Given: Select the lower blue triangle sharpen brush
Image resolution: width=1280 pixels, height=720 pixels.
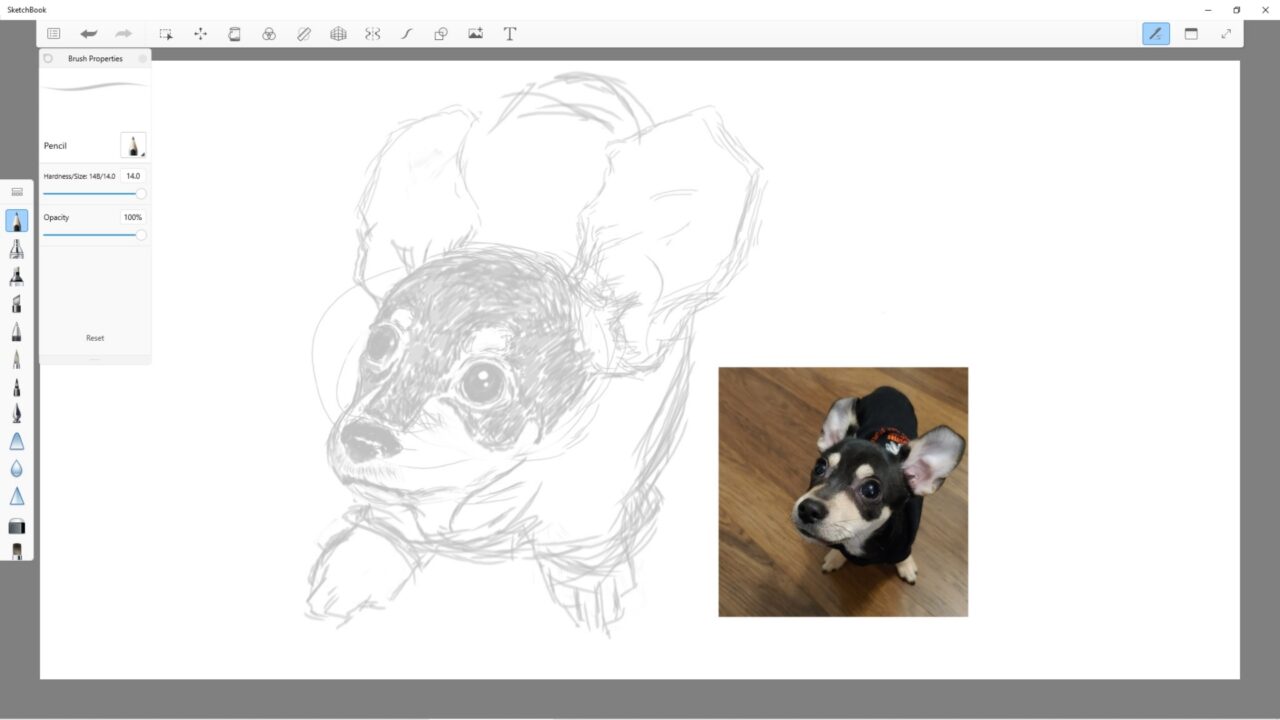Looking at the screenshot, I should (17, 496).
